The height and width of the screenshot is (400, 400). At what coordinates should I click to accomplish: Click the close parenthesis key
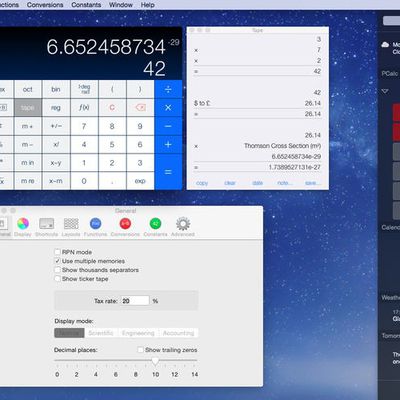tap(140, 89)
